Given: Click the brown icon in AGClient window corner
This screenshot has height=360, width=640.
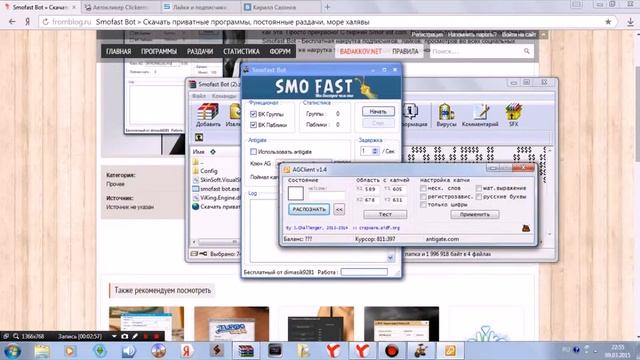Looking at the screenshot, I should pyautogui.click(x=526, y=228).
